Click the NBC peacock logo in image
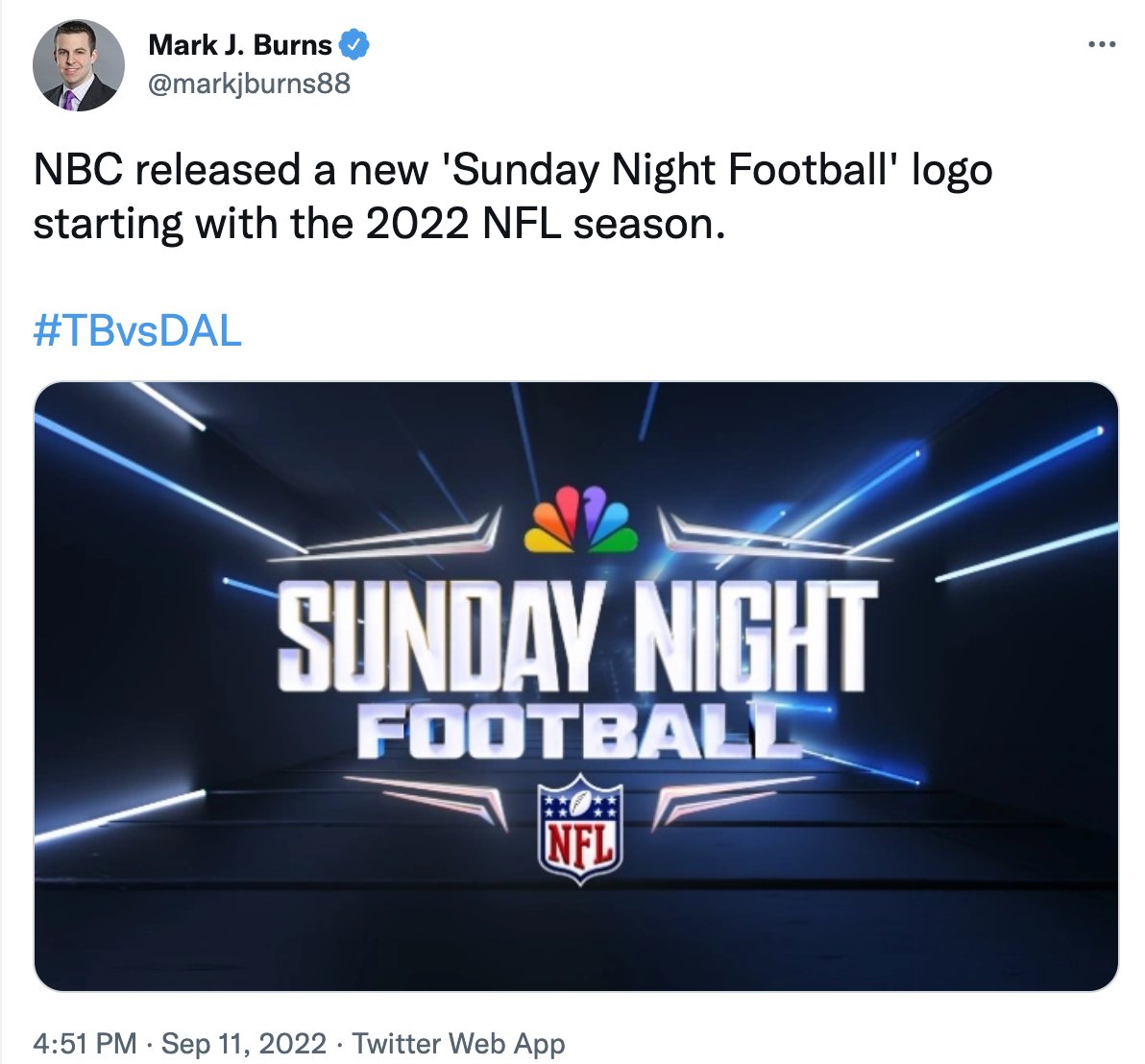This screenshot has width=1145, height=1064. [580, 518]
